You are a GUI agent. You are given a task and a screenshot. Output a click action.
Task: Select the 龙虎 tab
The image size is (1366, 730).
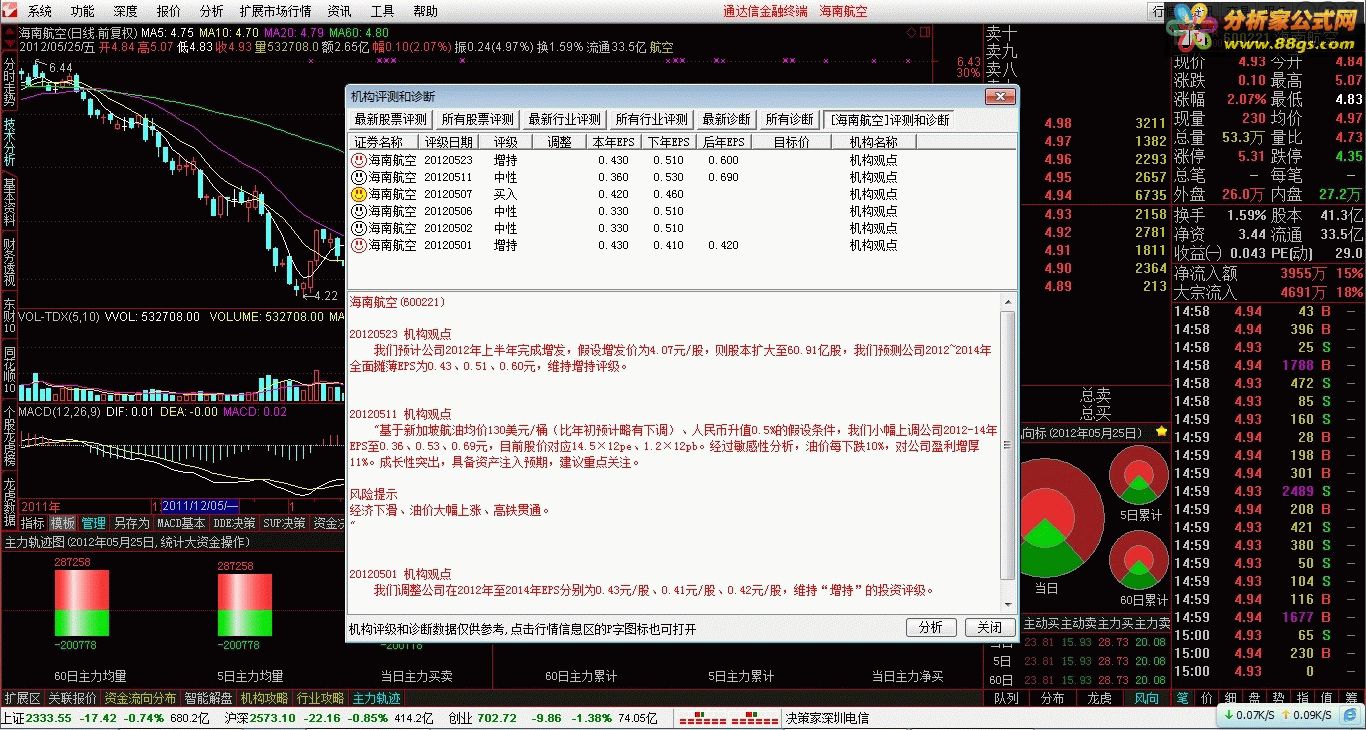[1099, 698]
